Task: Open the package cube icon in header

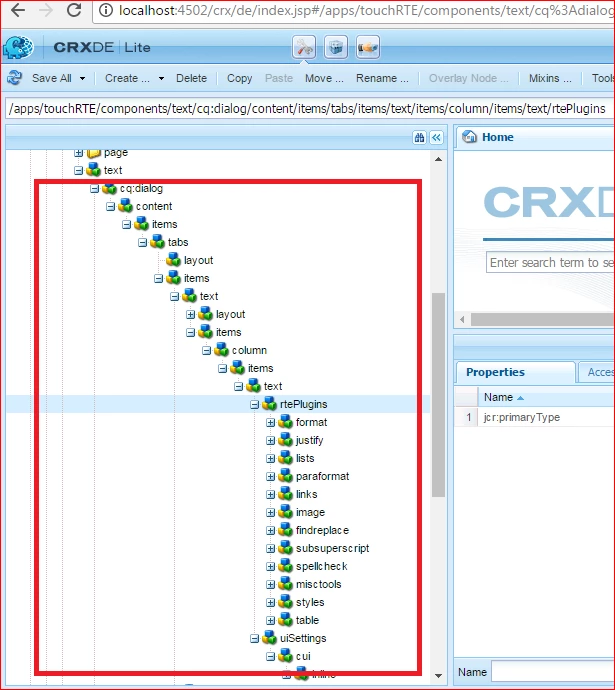Action: pos(336,47)
